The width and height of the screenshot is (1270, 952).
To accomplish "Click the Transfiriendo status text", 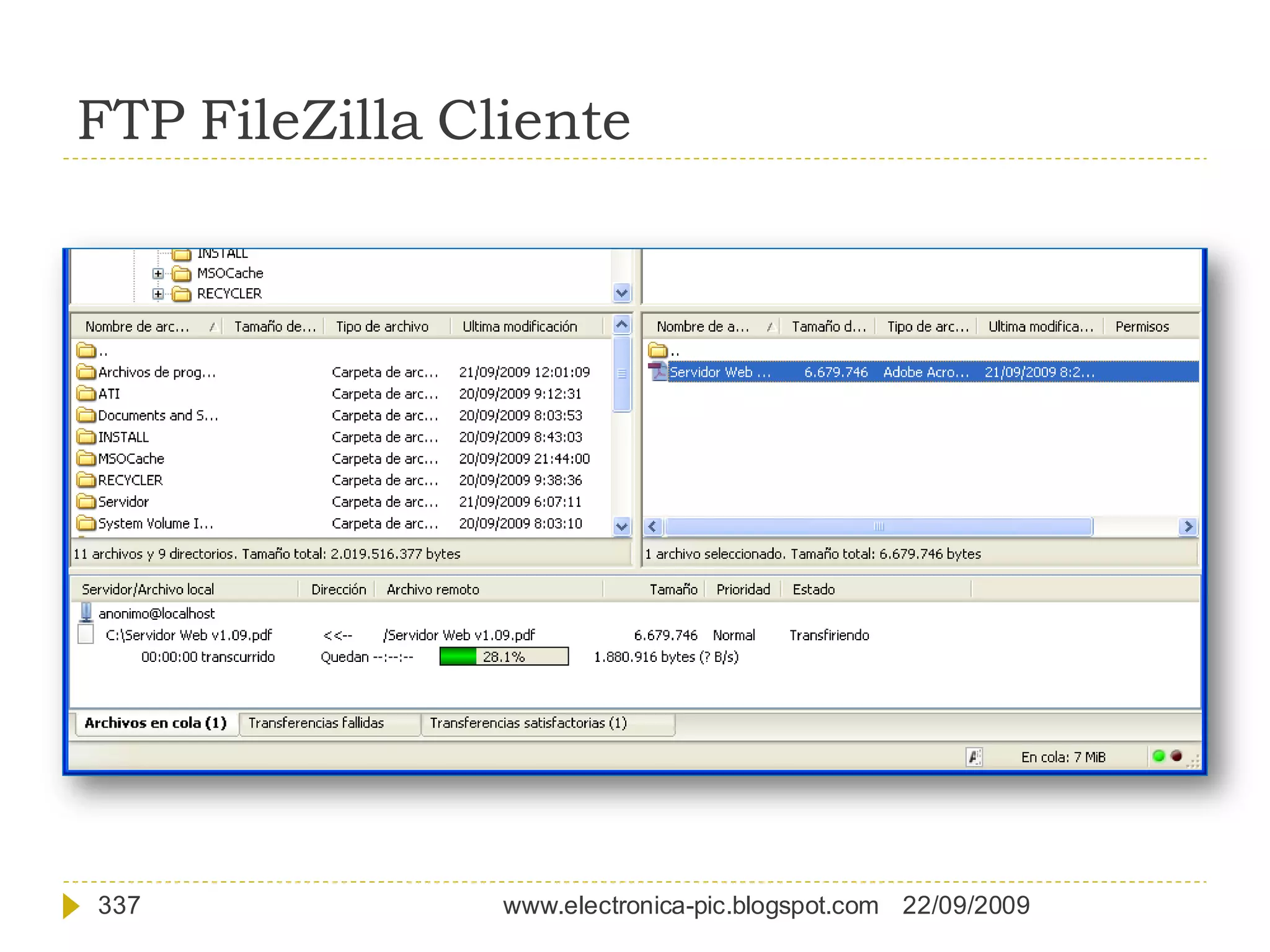I will tap(829, 635).
